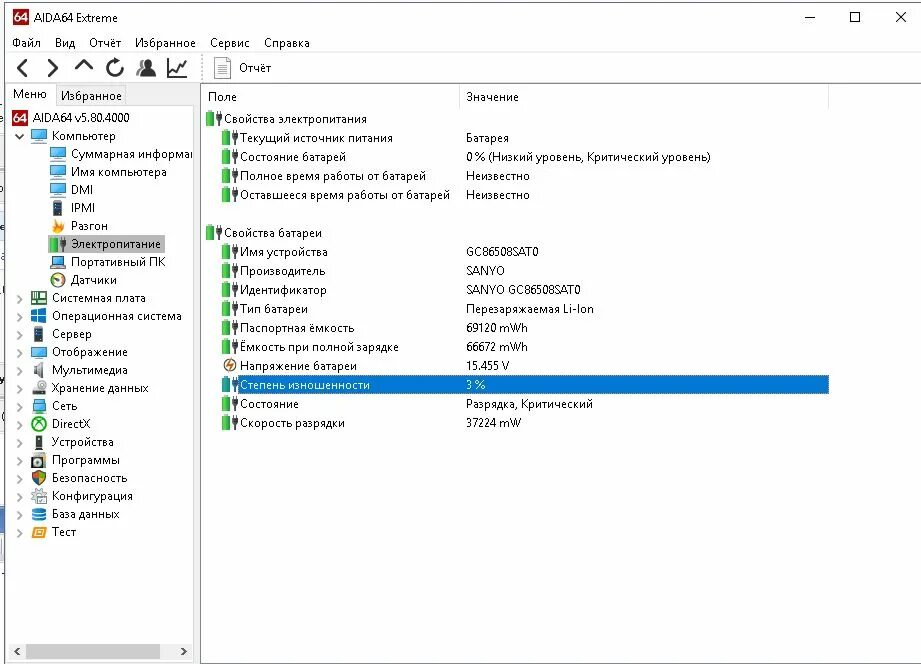Image resolution: width=921 pixels, height=664 pixels.
Task: Switch to the Избранное tab
Action: (90, 94)
